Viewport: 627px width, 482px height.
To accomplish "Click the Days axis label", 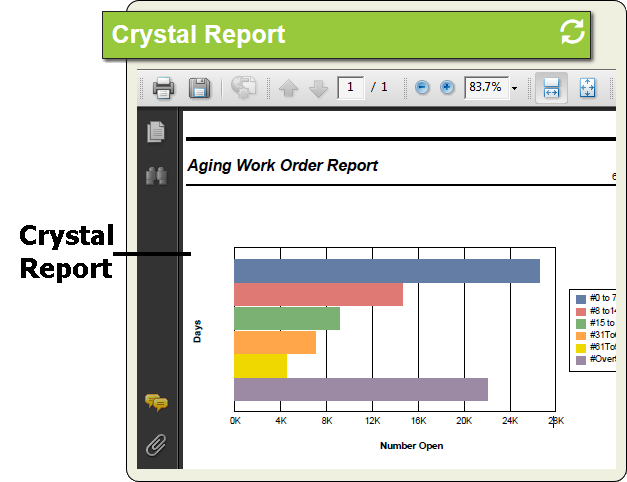I will click(197, 331).
